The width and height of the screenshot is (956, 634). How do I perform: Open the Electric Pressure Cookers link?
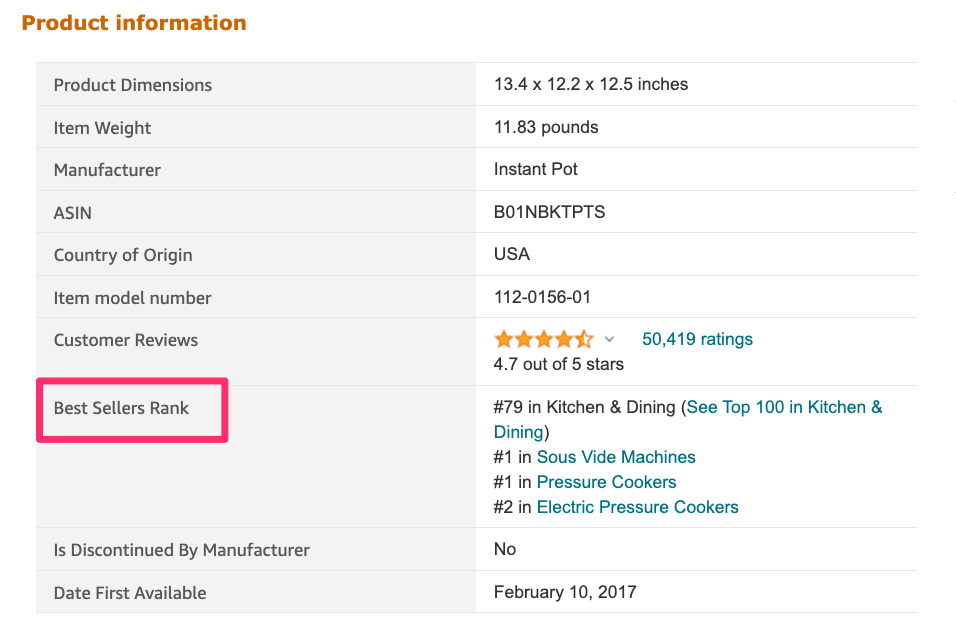coord(637,507)
